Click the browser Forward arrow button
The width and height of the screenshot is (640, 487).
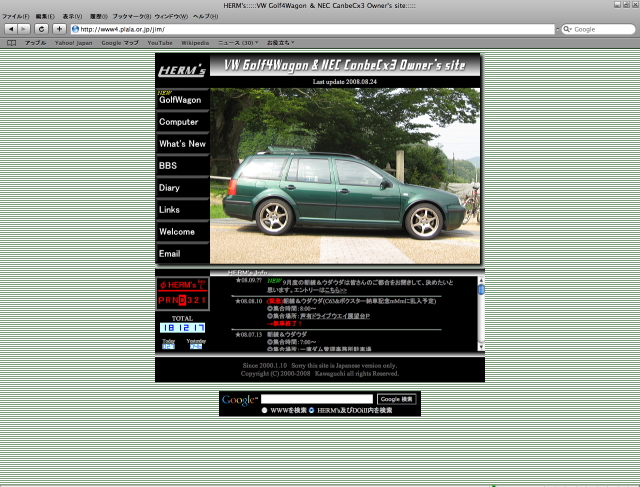[x=24, y=29]
